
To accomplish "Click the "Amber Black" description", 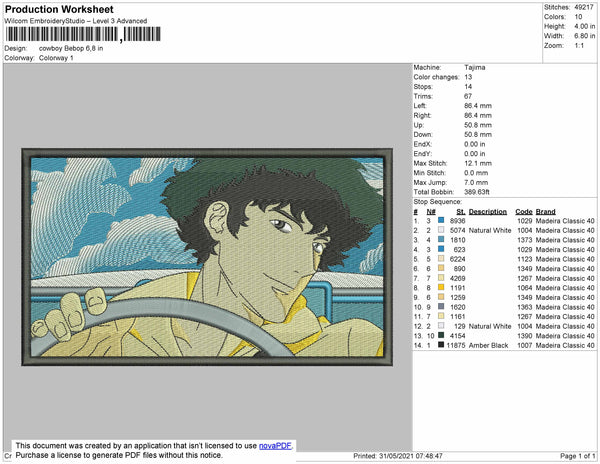I will (x=489, y=345).
